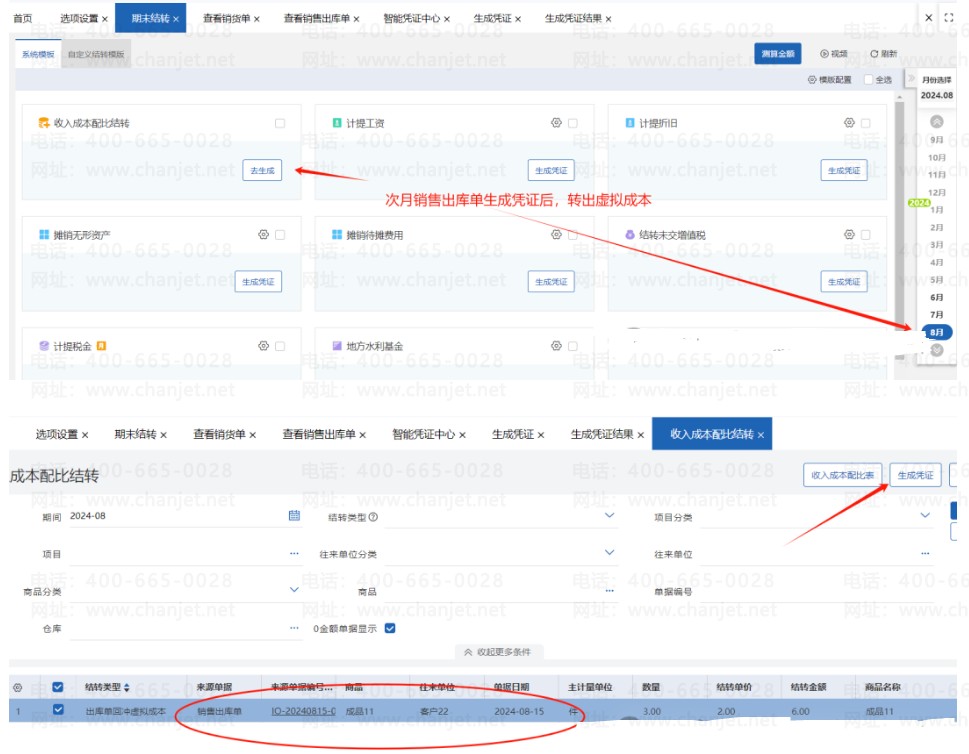Open the 收入成本配比结转 tab
The image size is (969, 754).
[x=711, y=434]
